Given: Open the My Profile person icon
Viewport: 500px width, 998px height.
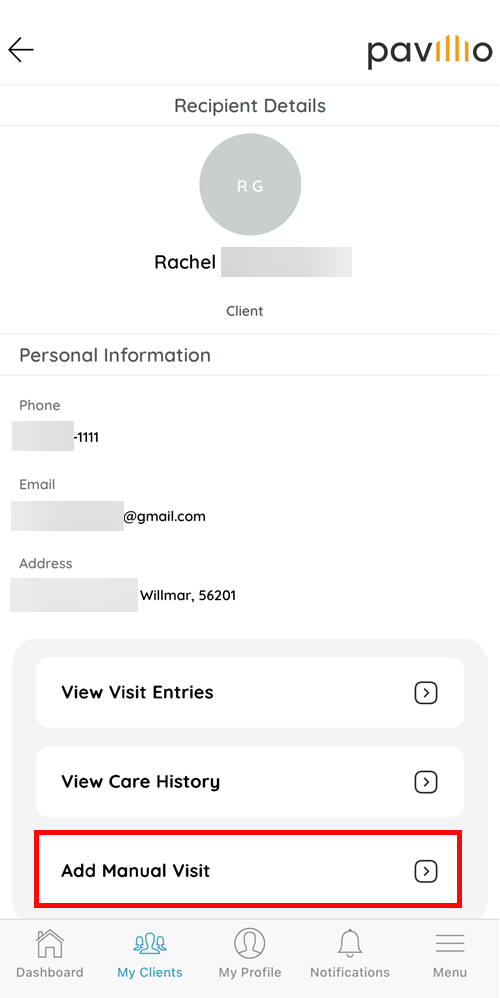Looking at the screenshot, I should pos(249,943).
